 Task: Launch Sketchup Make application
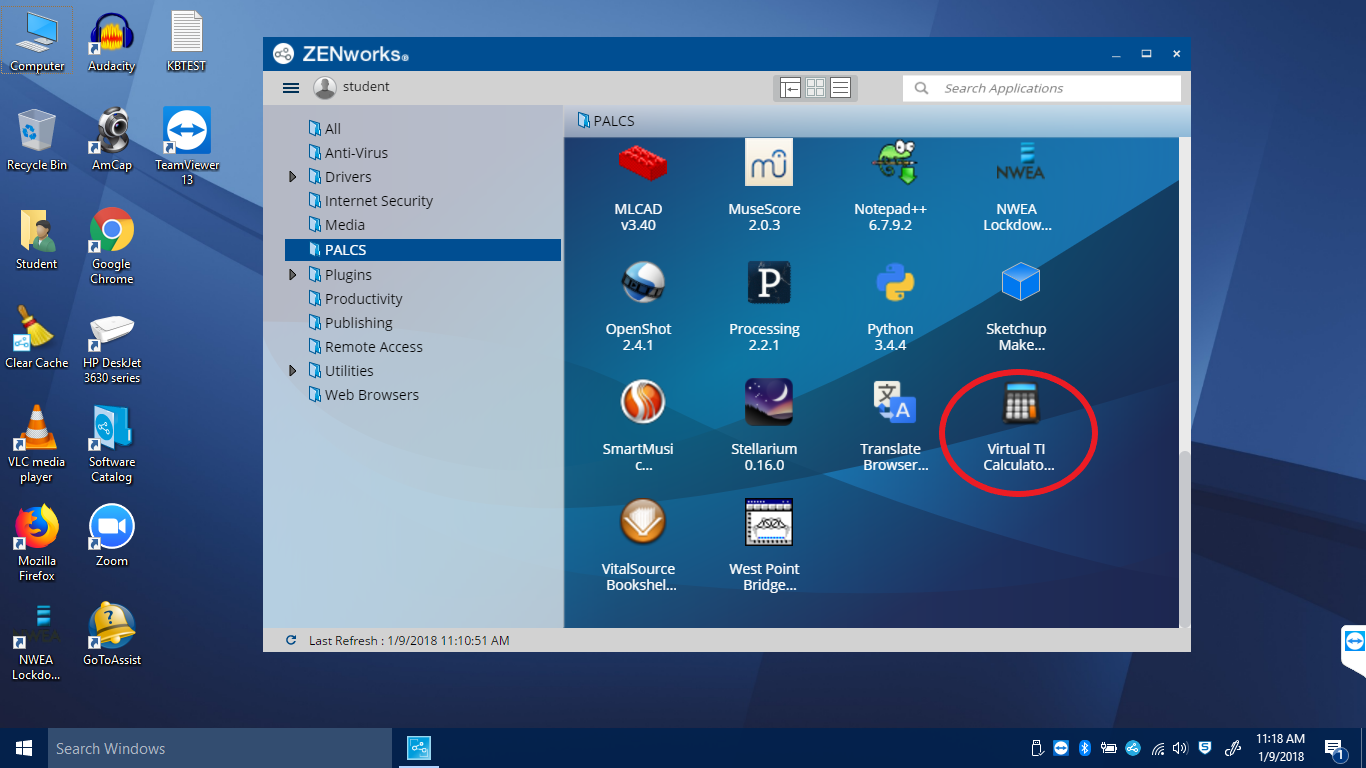[1017, 306]
